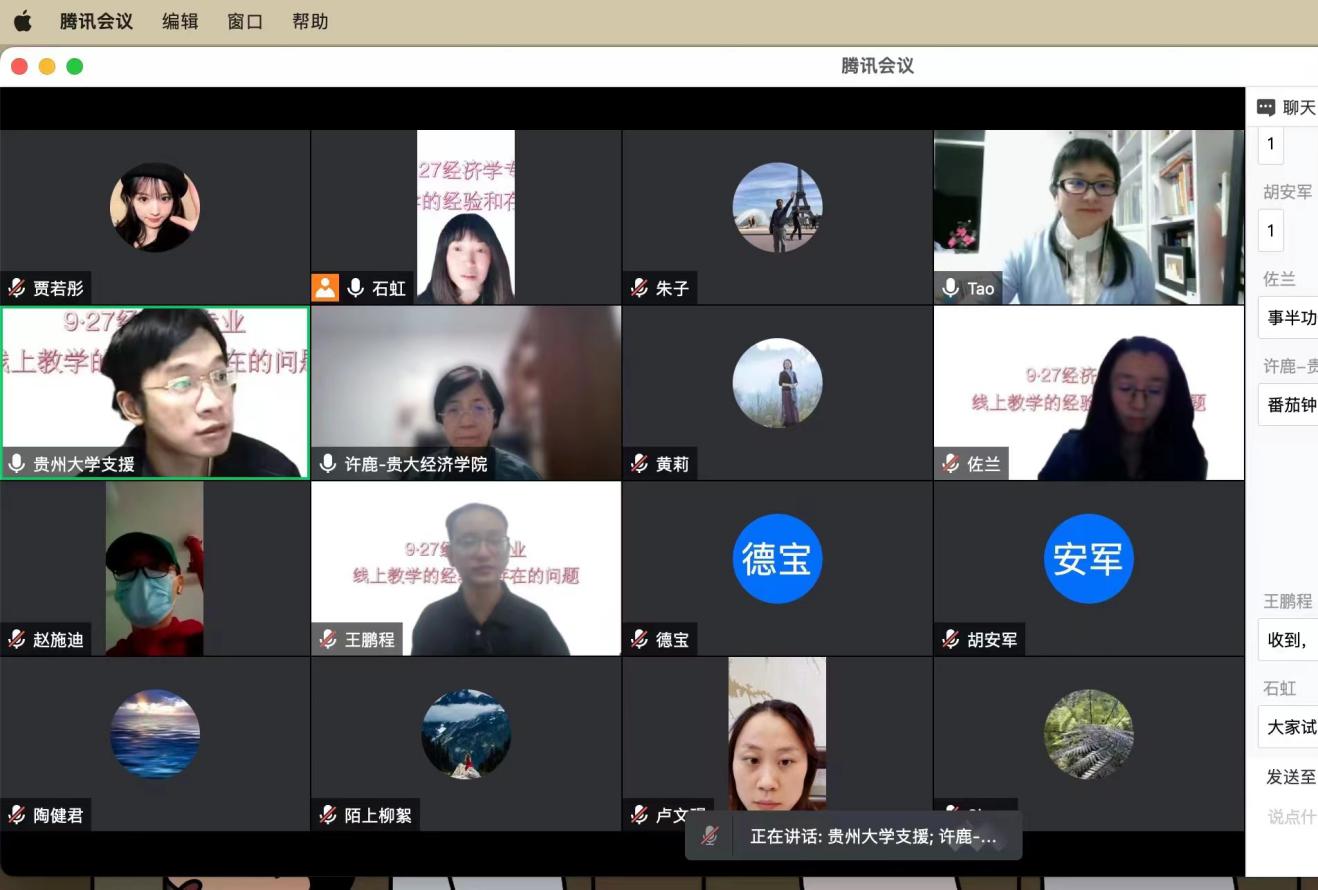Click the chat bubble icon in 聊天 panel header
1318x890 pixels.
click(1266, 107)
